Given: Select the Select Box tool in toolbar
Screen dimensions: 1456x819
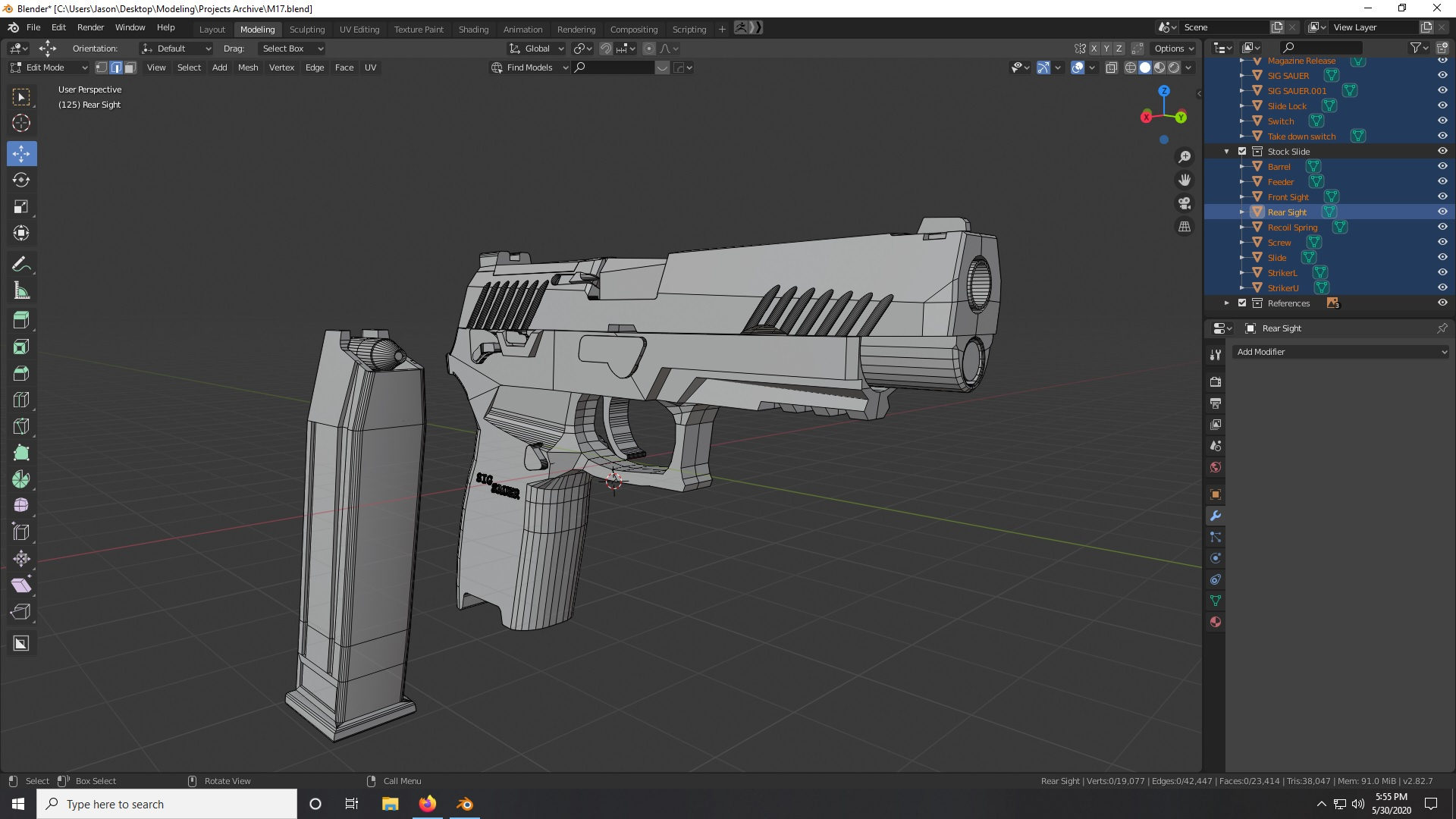Looking at the screenshot, I should coord(21,97).
